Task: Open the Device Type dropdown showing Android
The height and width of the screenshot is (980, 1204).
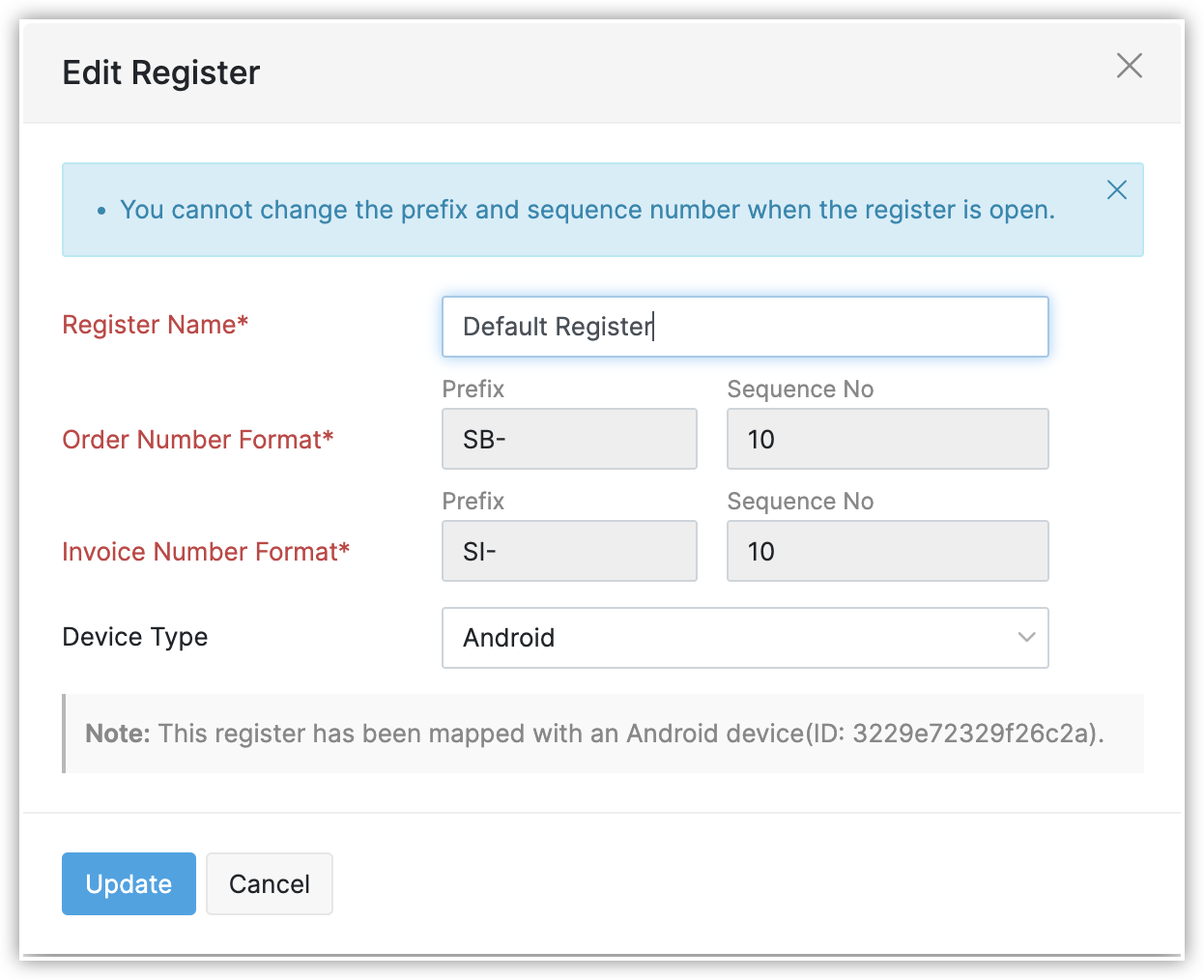Action: [744, 638]
